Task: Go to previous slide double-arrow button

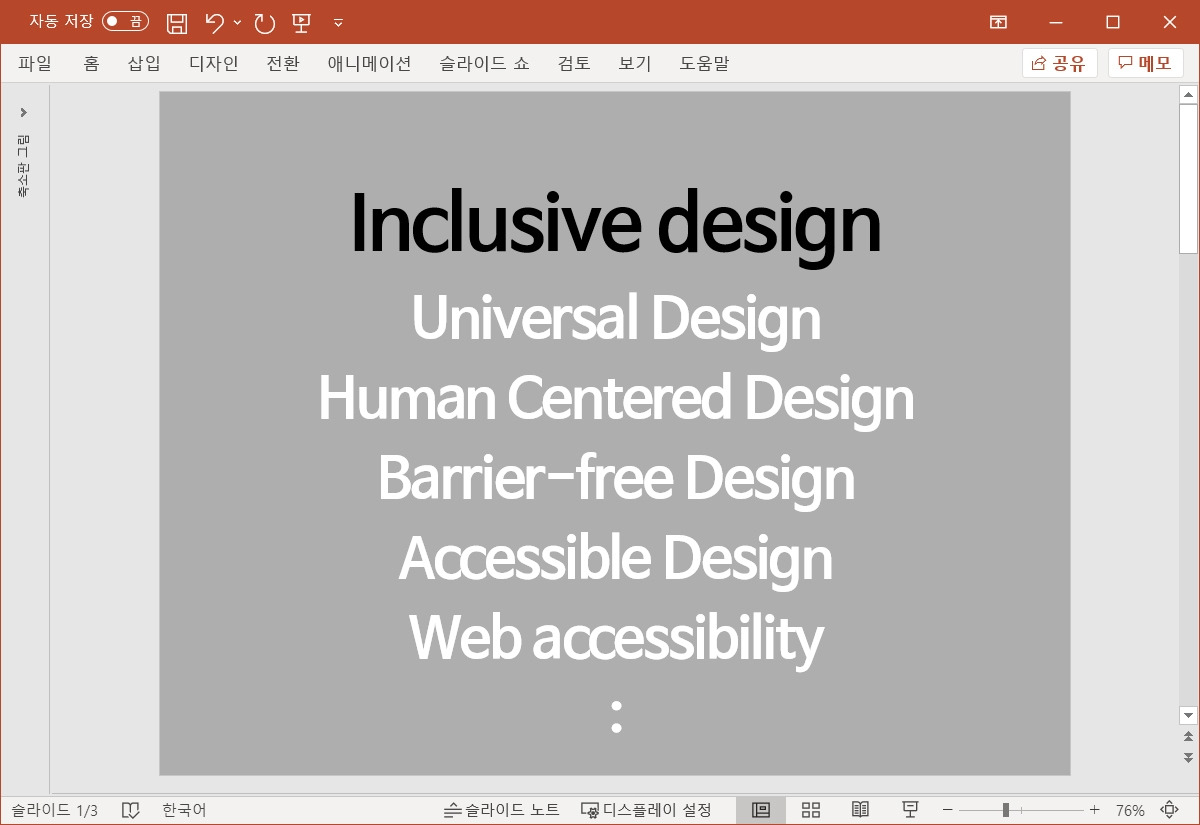Action: pyautogui.click(x=1188, y=736)
